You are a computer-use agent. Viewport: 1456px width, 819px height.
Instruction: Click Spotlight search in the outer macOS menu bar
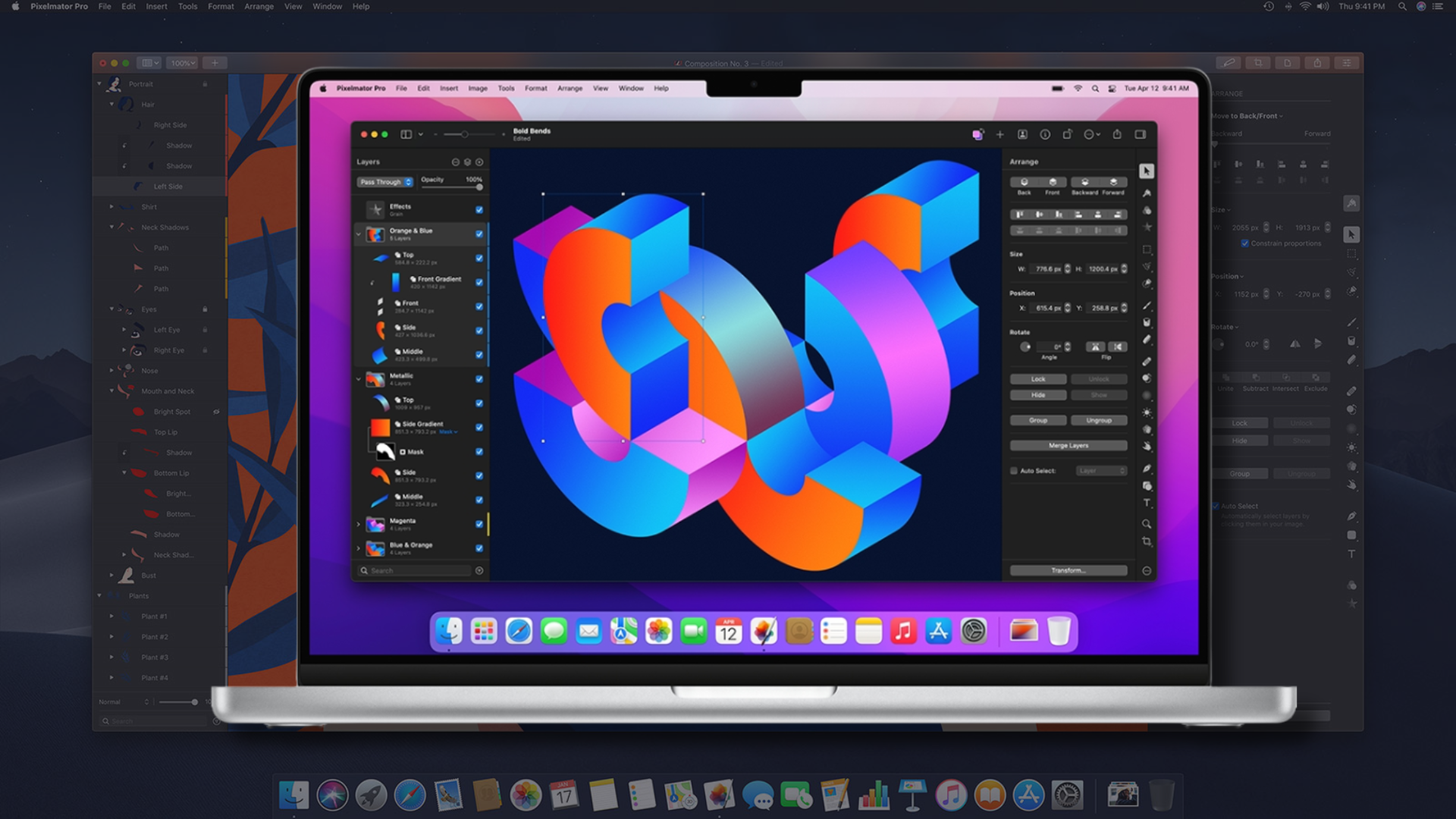click(x=1402, y=6)
